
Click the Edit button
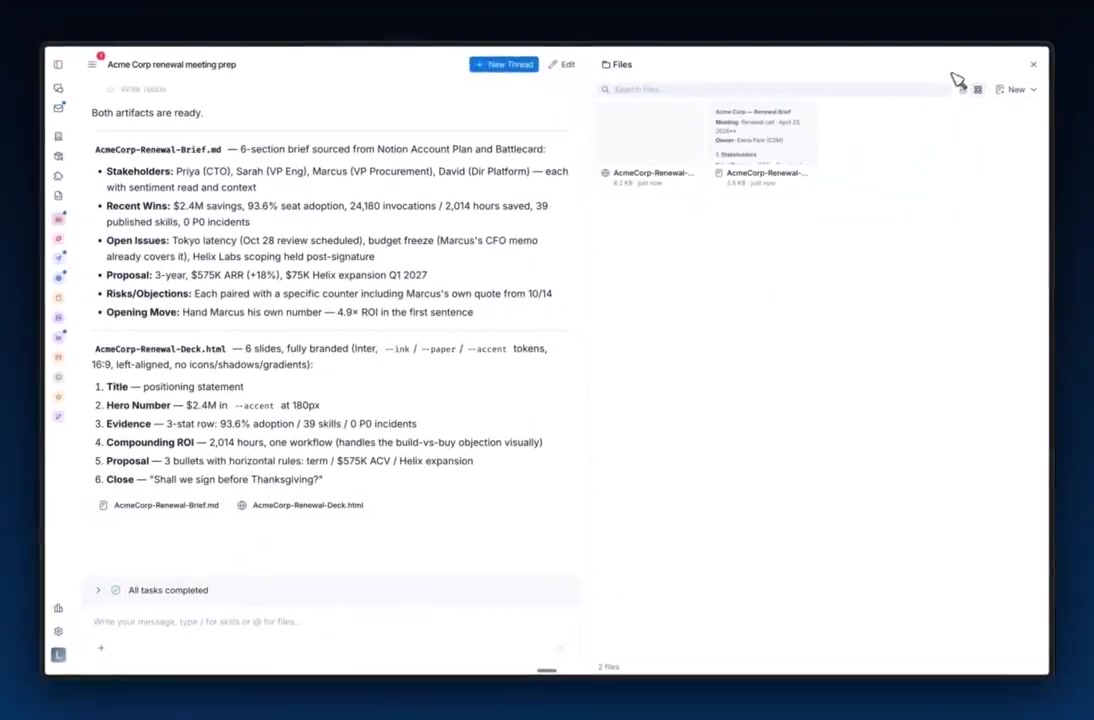[x=562, y=64]
